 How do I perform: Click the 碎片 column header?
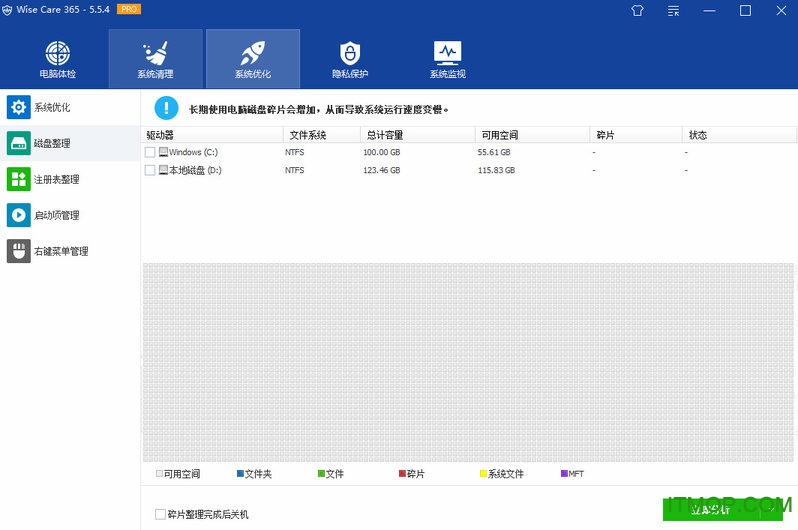(636, 135)
